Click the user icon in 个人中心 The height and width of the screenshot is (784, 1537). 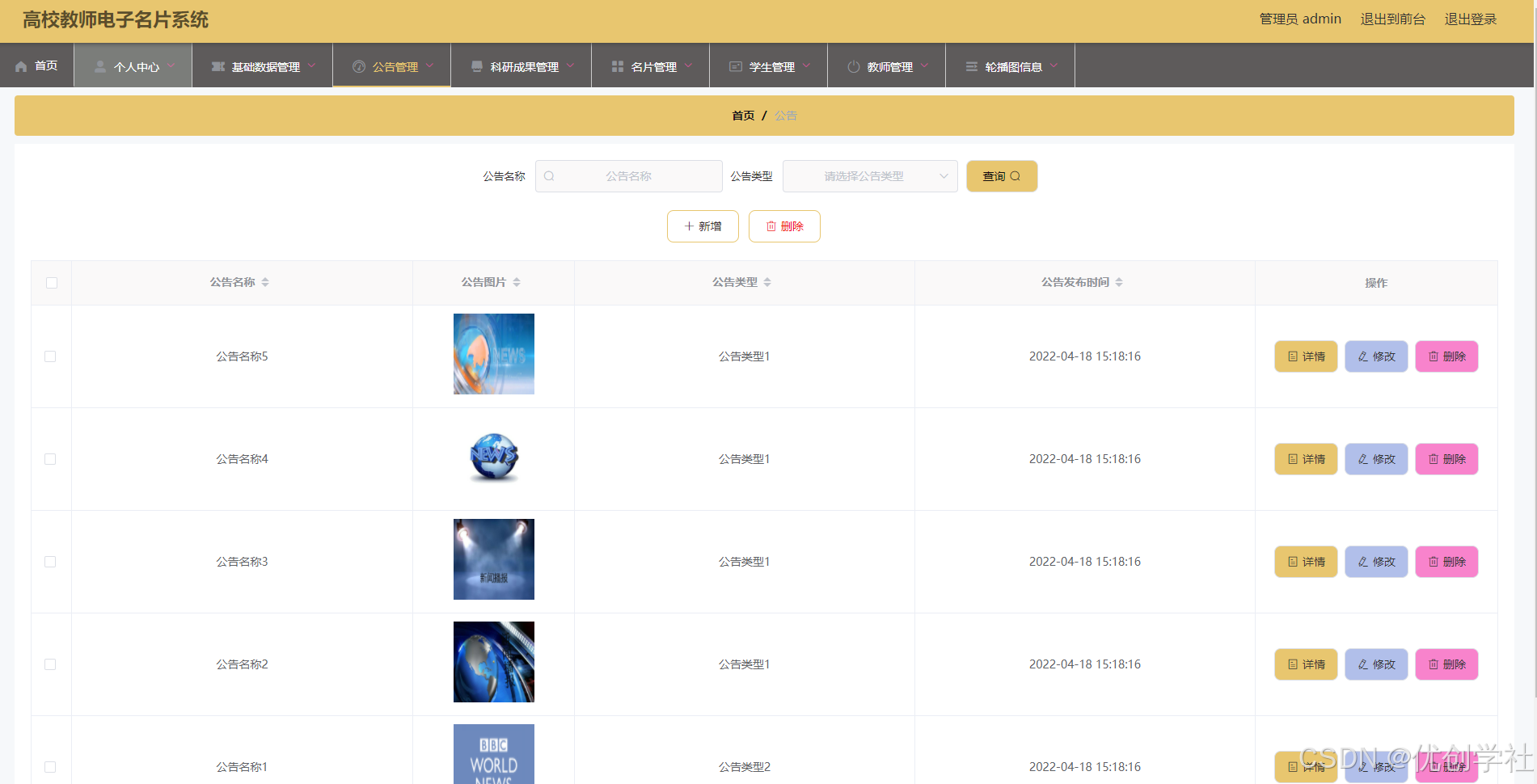[100, 66]
